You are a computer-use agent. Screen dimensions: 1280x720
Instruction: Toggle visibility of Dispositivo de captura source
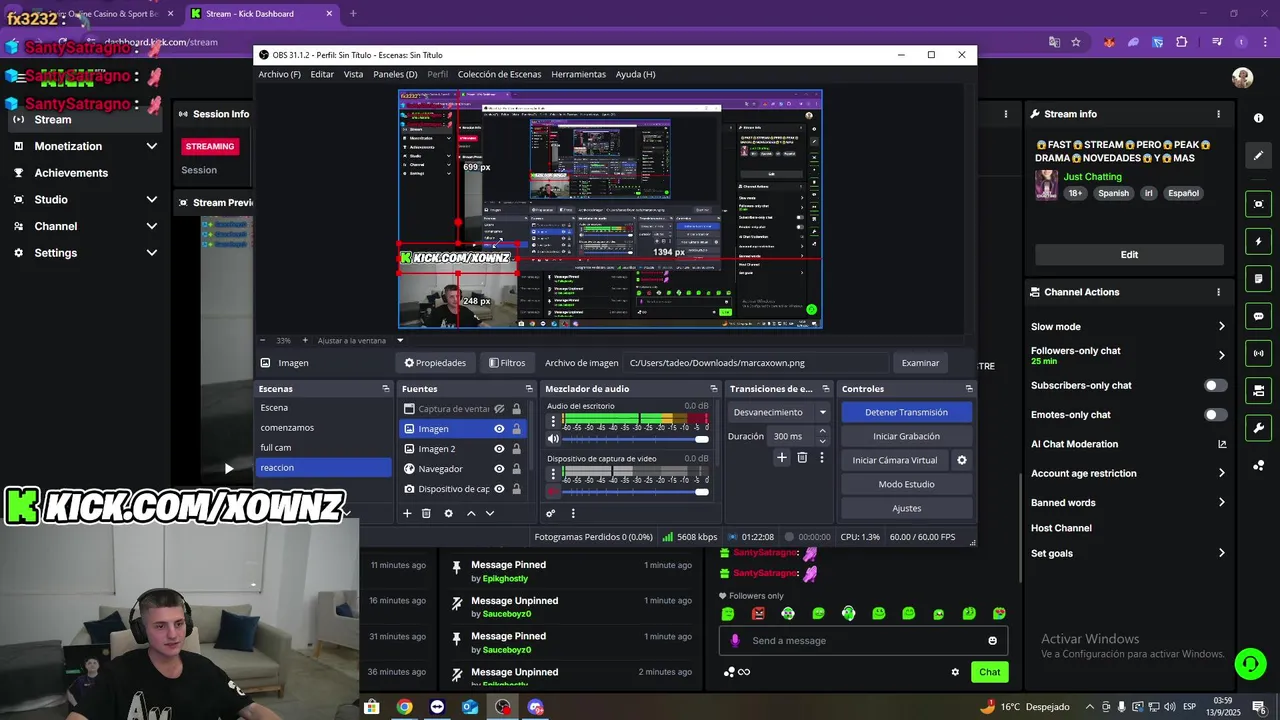pos(499,489)
